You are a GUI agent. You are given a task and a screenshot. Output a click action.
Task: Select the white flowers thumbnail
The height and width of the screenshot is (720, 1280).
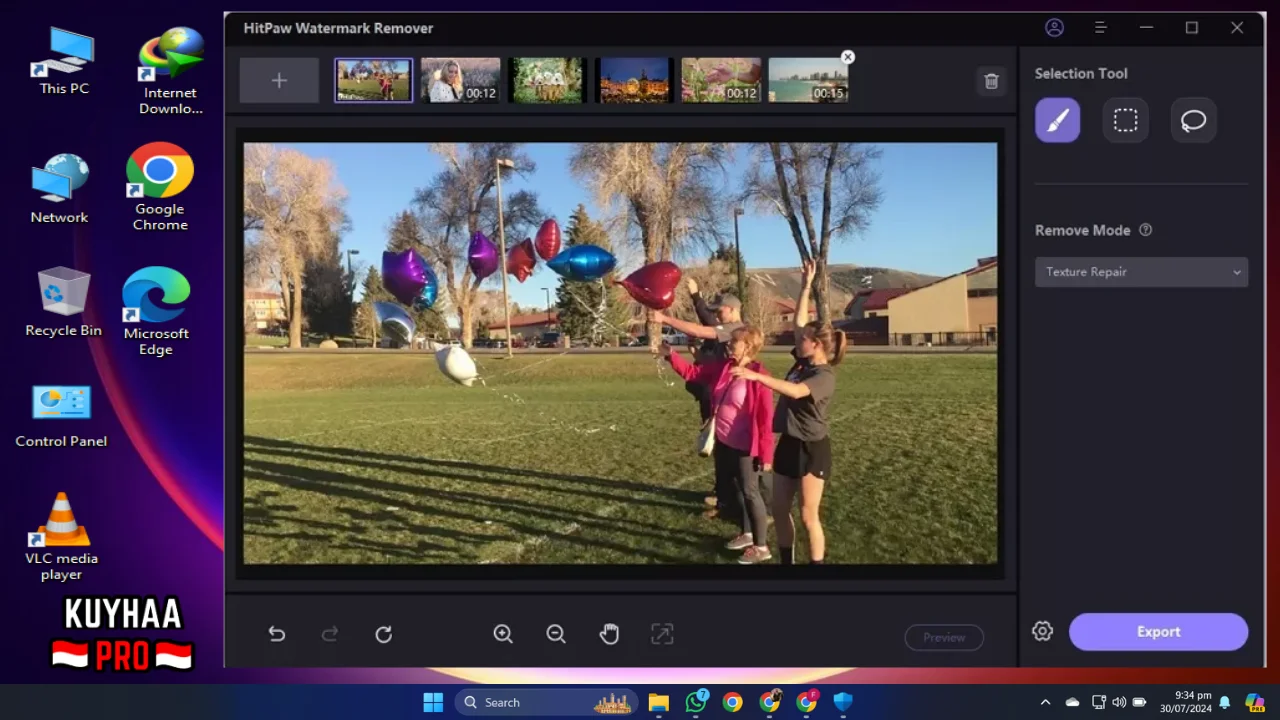547,80
